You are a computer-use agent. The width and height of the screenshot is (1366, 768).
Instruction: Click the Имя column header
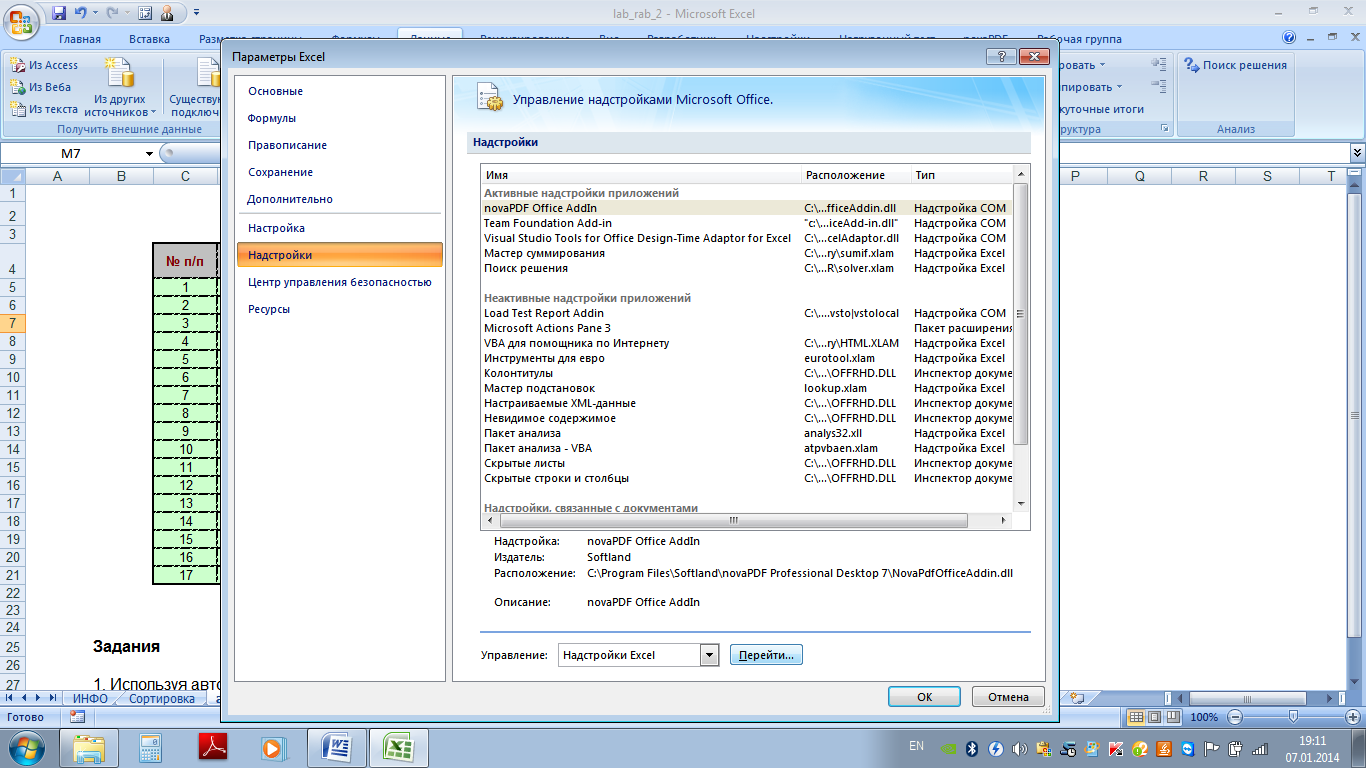[x=641, y=175]
